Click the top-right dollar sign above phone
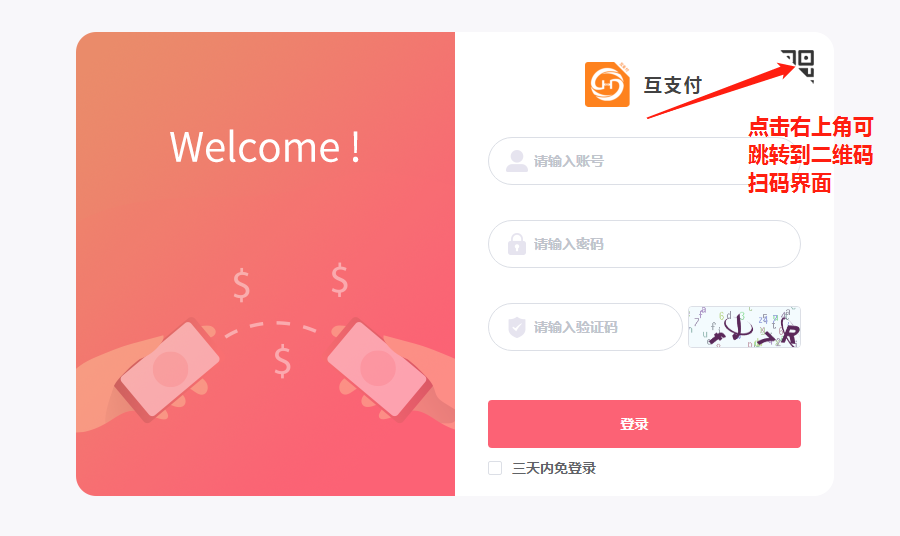This screenshot has height=536, width=900. coord(339,279)
